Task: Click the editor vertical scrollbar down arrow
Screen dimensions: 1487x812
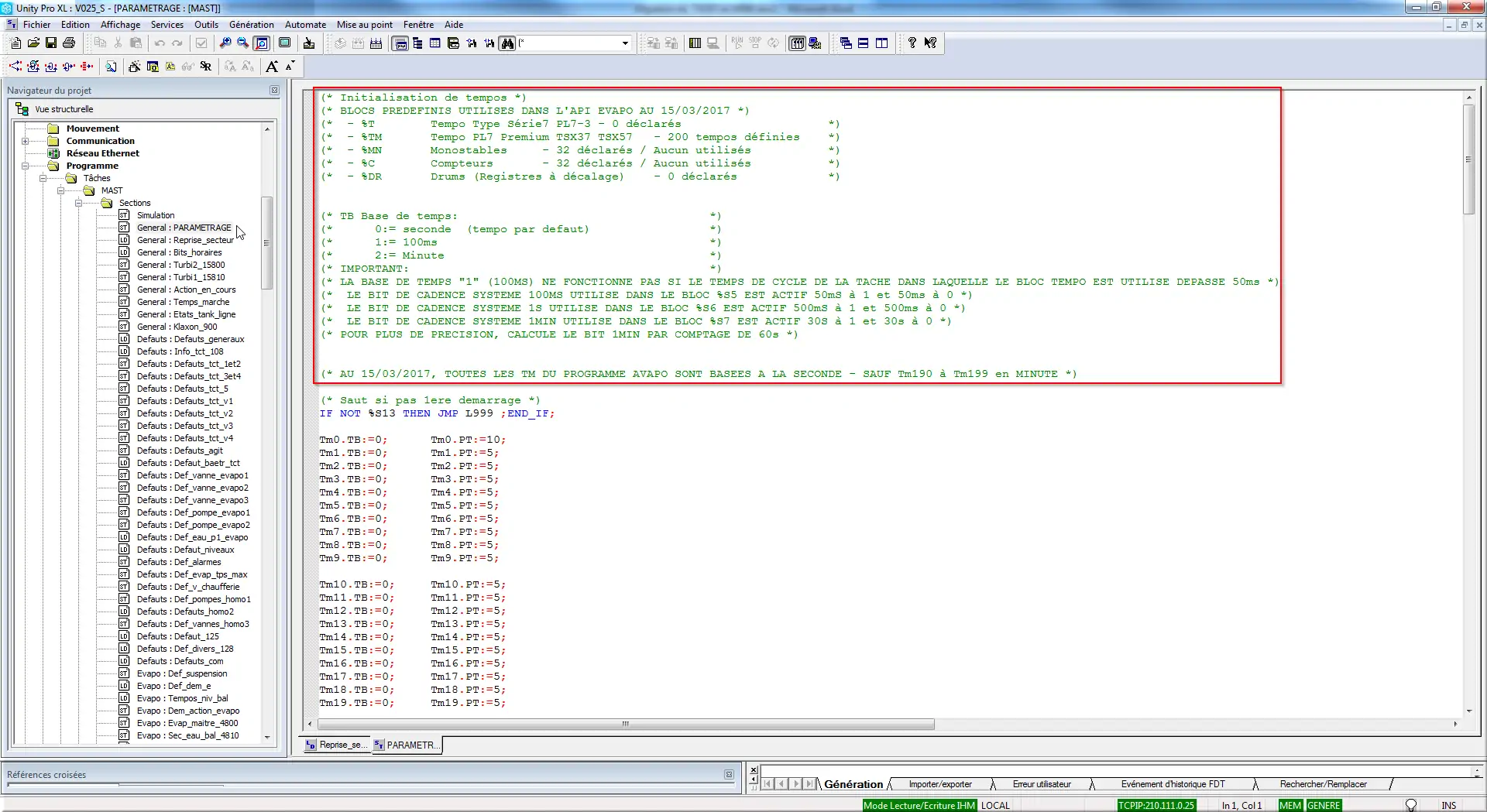Action: [x=1469, y=711]
